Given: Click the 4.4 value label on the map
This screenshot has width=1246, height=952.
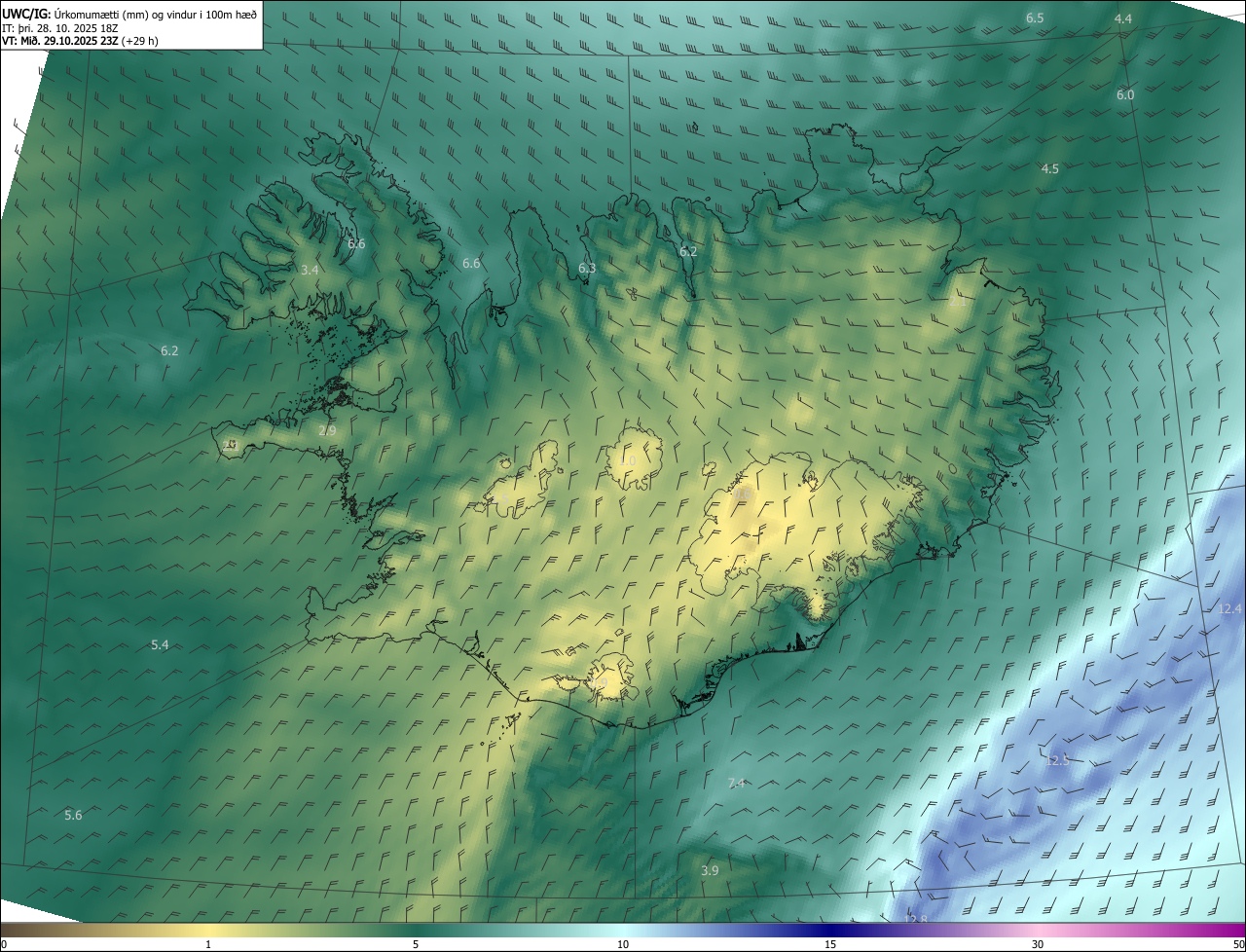Looking at the screenshot, I should [x=1123, y=18].
